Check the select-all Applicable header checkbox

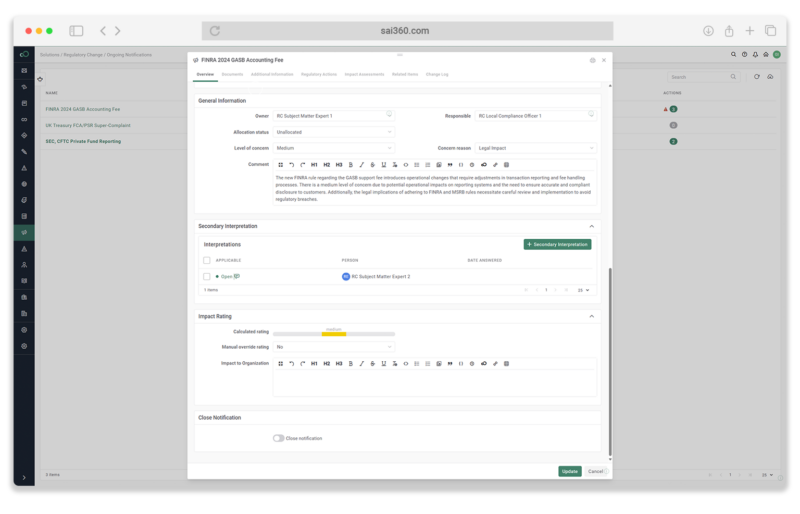(207, 260)
